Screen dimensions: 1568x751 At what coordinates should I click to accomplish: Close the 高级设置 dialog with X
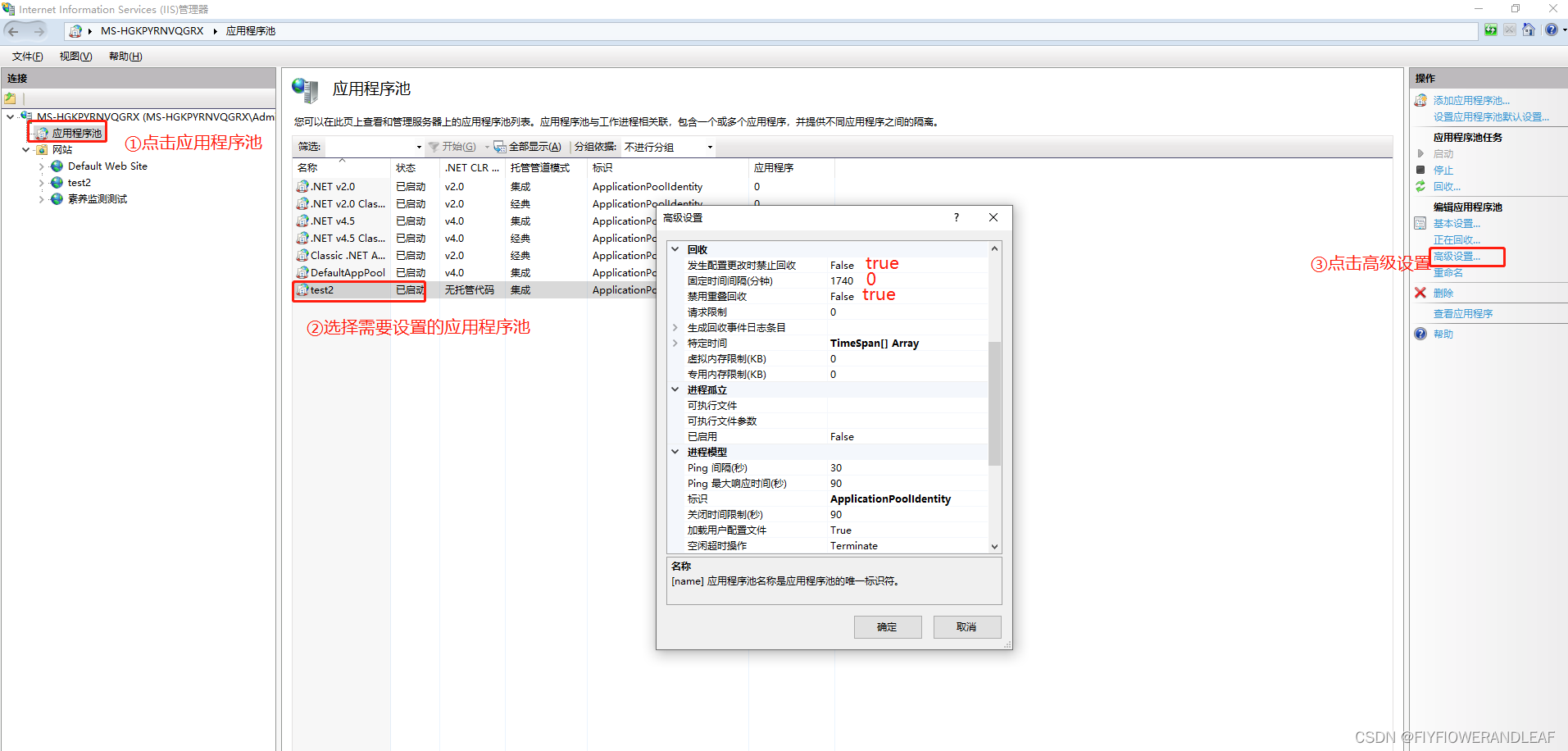coord(993,217)
